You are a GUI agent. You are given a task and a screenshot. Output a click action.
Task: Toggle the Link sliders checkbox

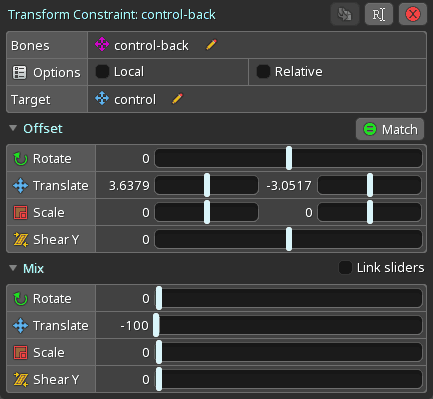[x=345, y=268]
